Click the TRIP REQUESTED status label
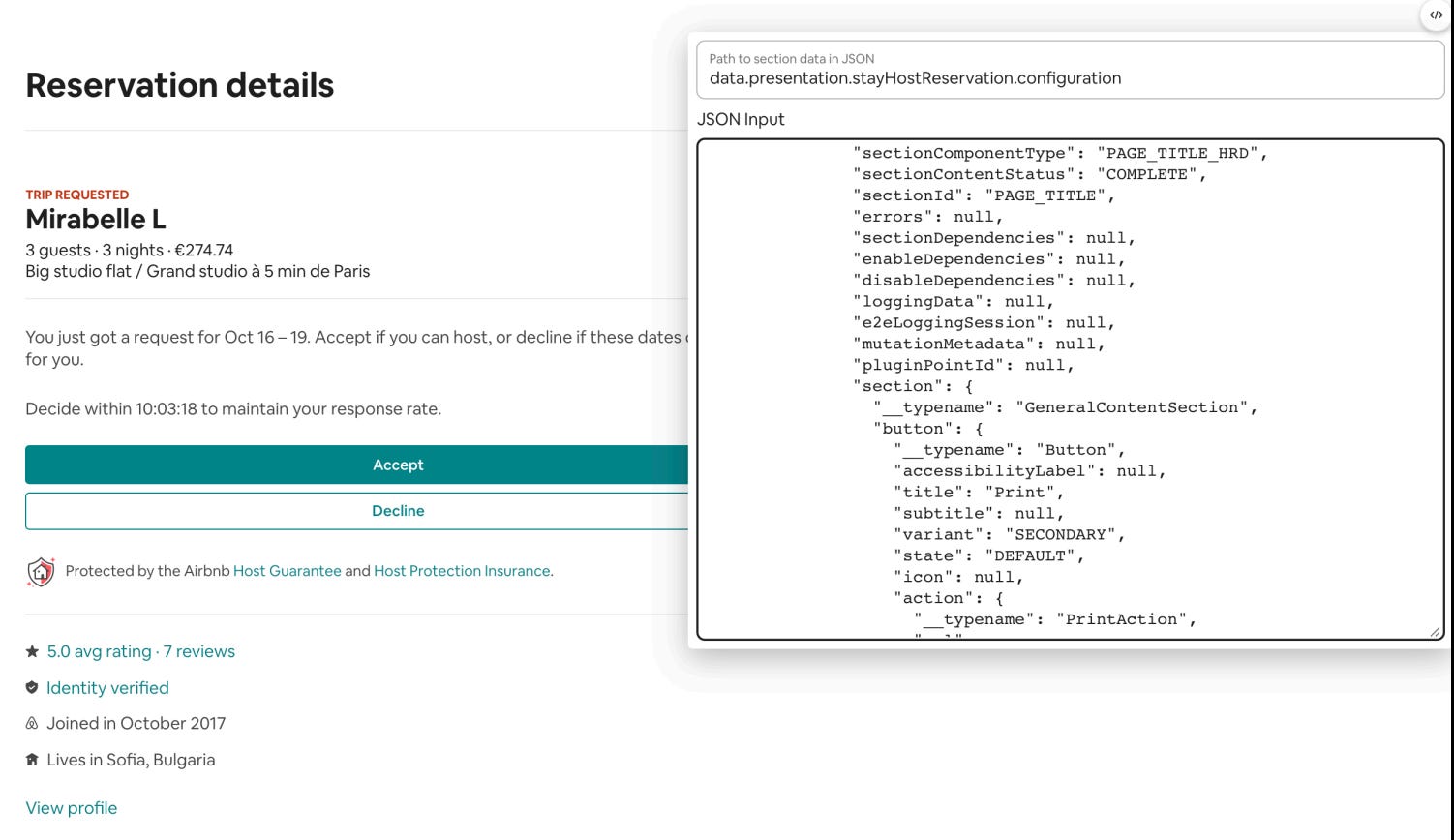 [77, 195]
